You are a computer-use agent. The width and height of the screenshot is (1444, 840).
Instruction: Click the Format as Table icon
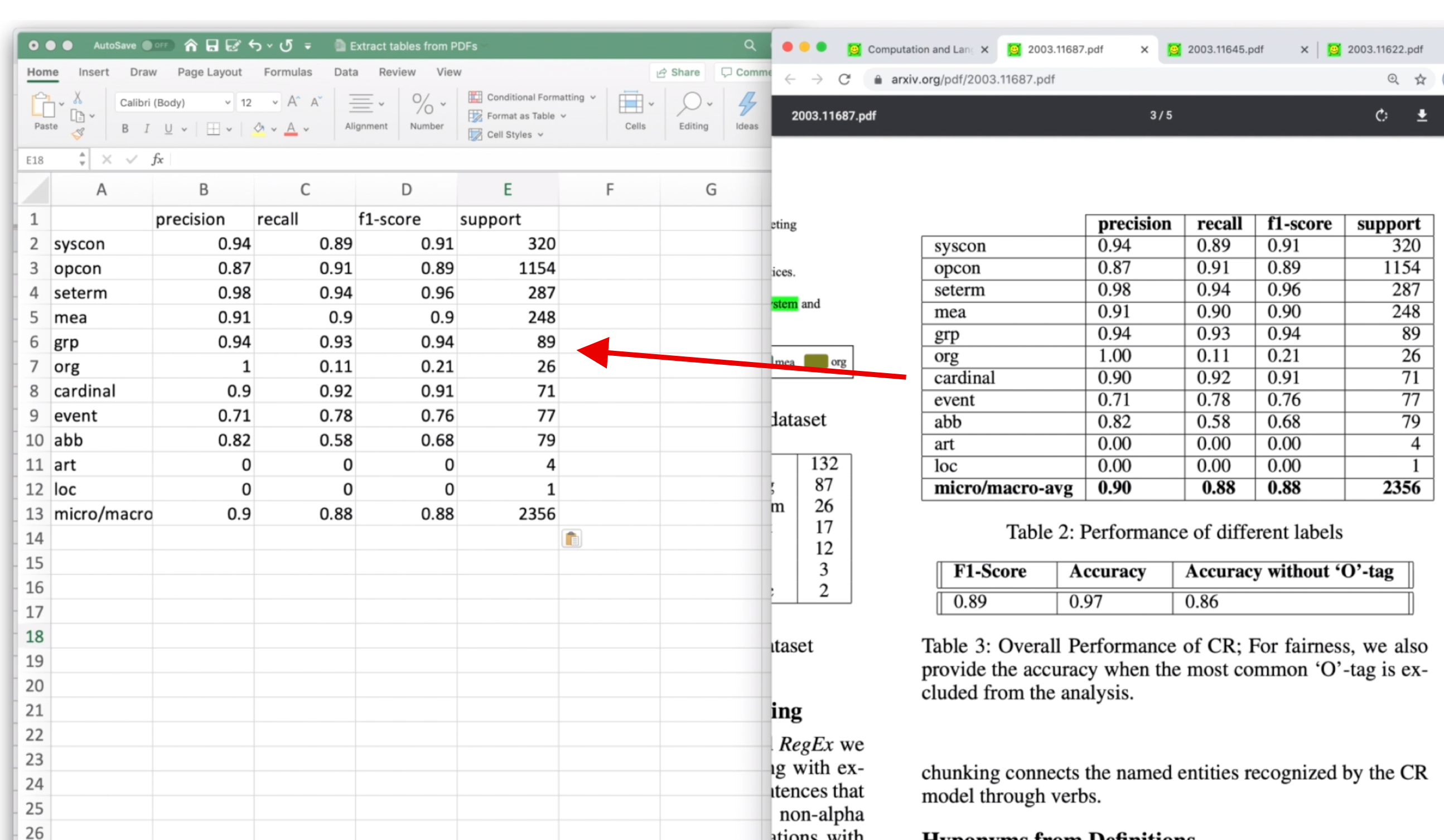click(x=475, y=115)
